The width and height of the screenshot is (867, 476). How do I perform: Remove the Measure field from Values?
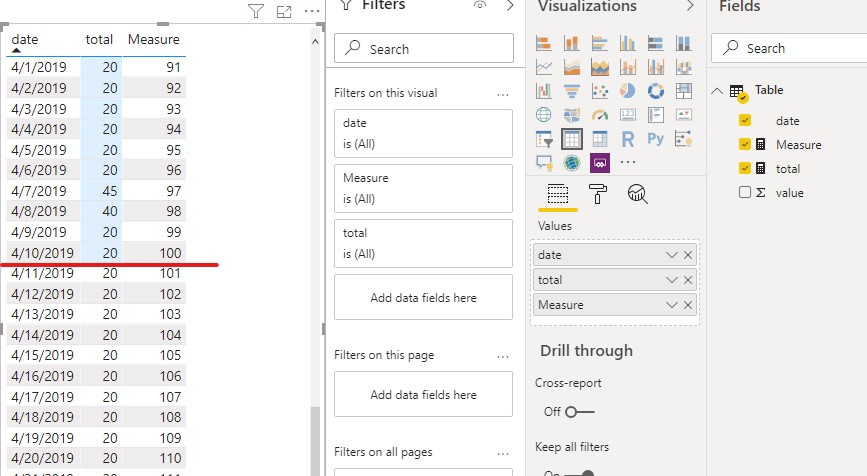[688, 305]
